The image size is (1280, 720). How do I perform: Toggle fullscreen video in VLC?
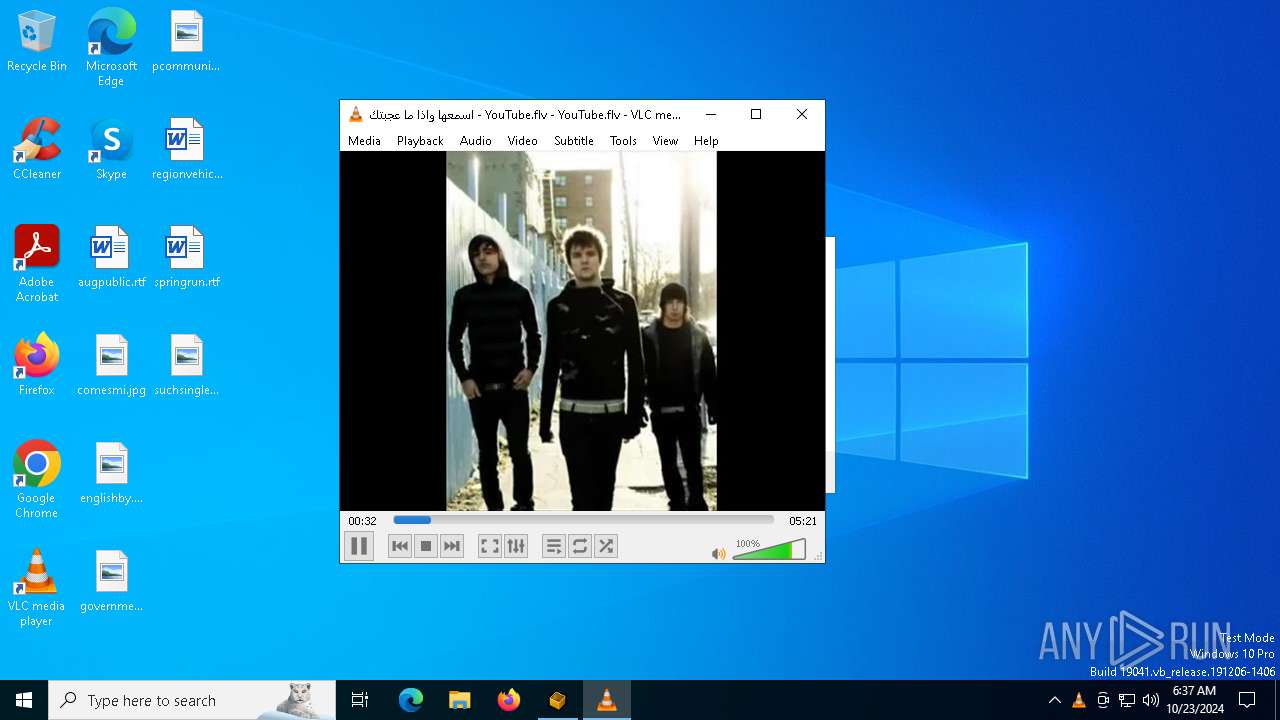[x=489, y=546]
